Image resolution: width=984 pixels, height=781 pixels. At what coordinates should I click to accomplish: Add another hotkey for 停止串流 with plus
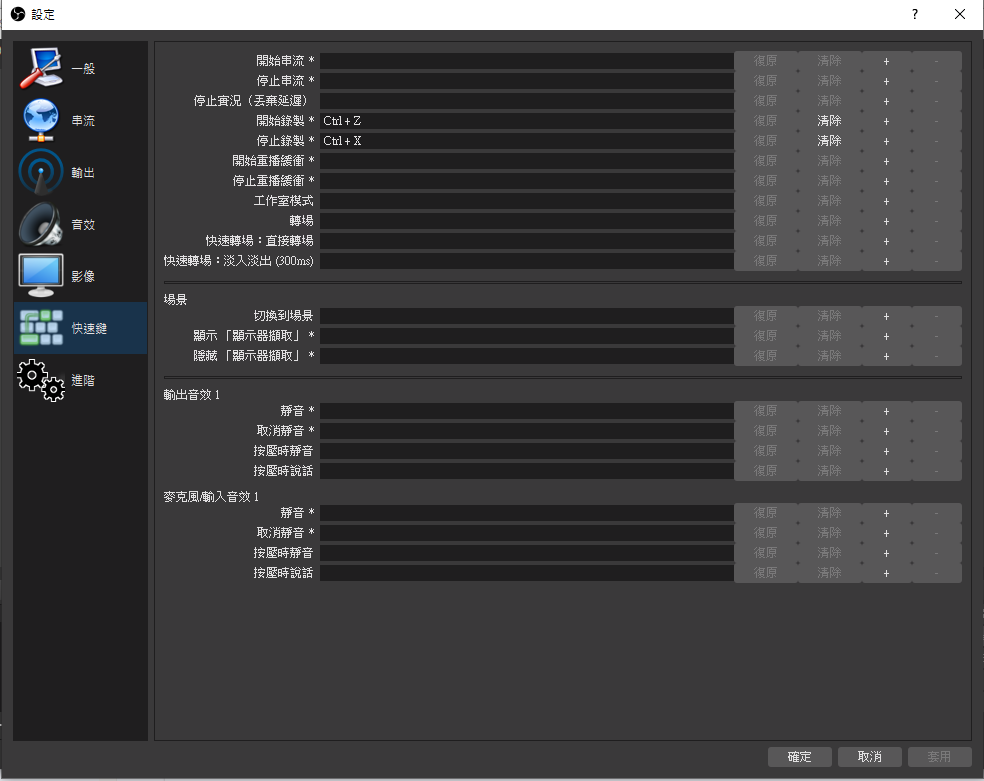(886, 81)
